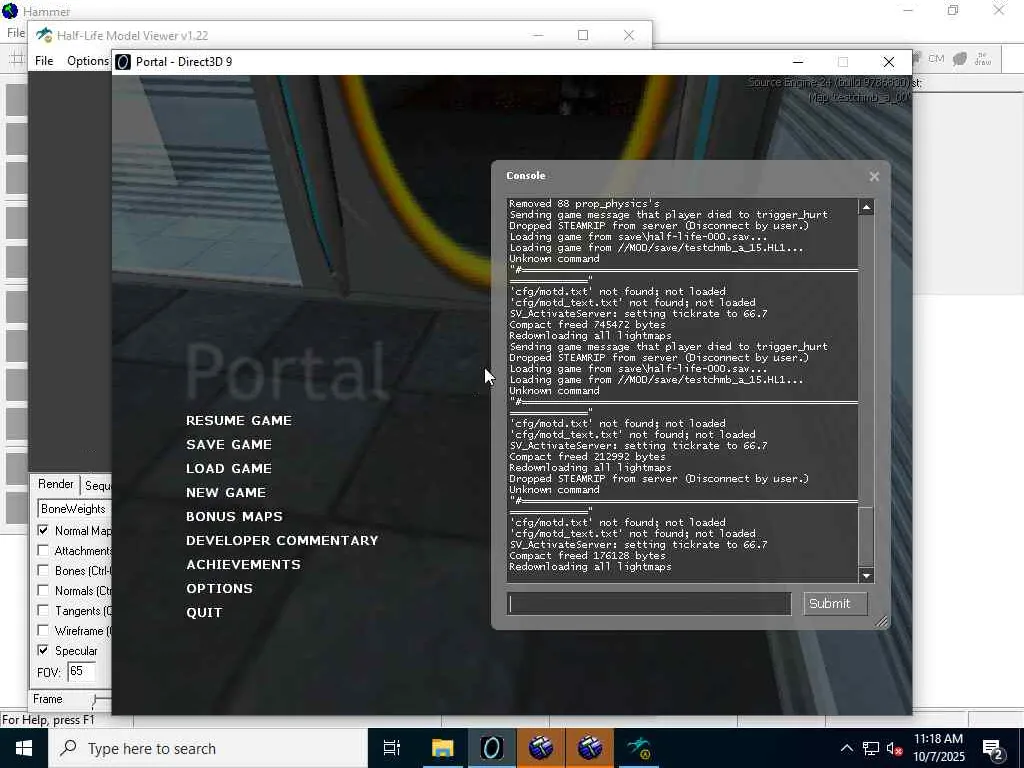Click the Hammer title bar icon
The height and width of the screenshot is (768, 1024).
coord(10,11)
